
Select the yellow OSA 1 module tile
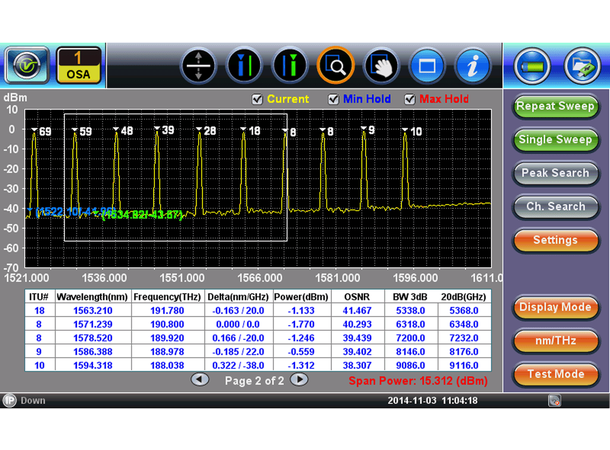click(78, 65)
